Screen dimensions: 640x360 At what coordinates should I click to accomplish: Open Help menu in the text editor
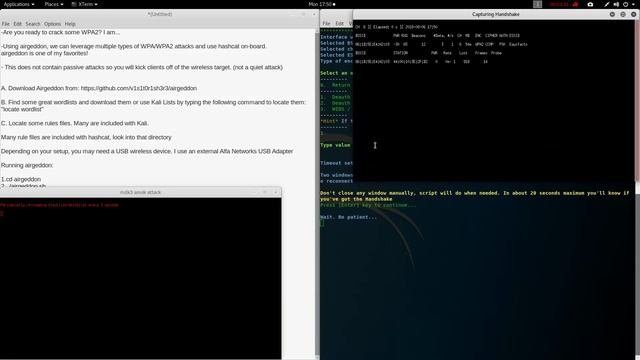pyautogui.click(x=70, y=24)
